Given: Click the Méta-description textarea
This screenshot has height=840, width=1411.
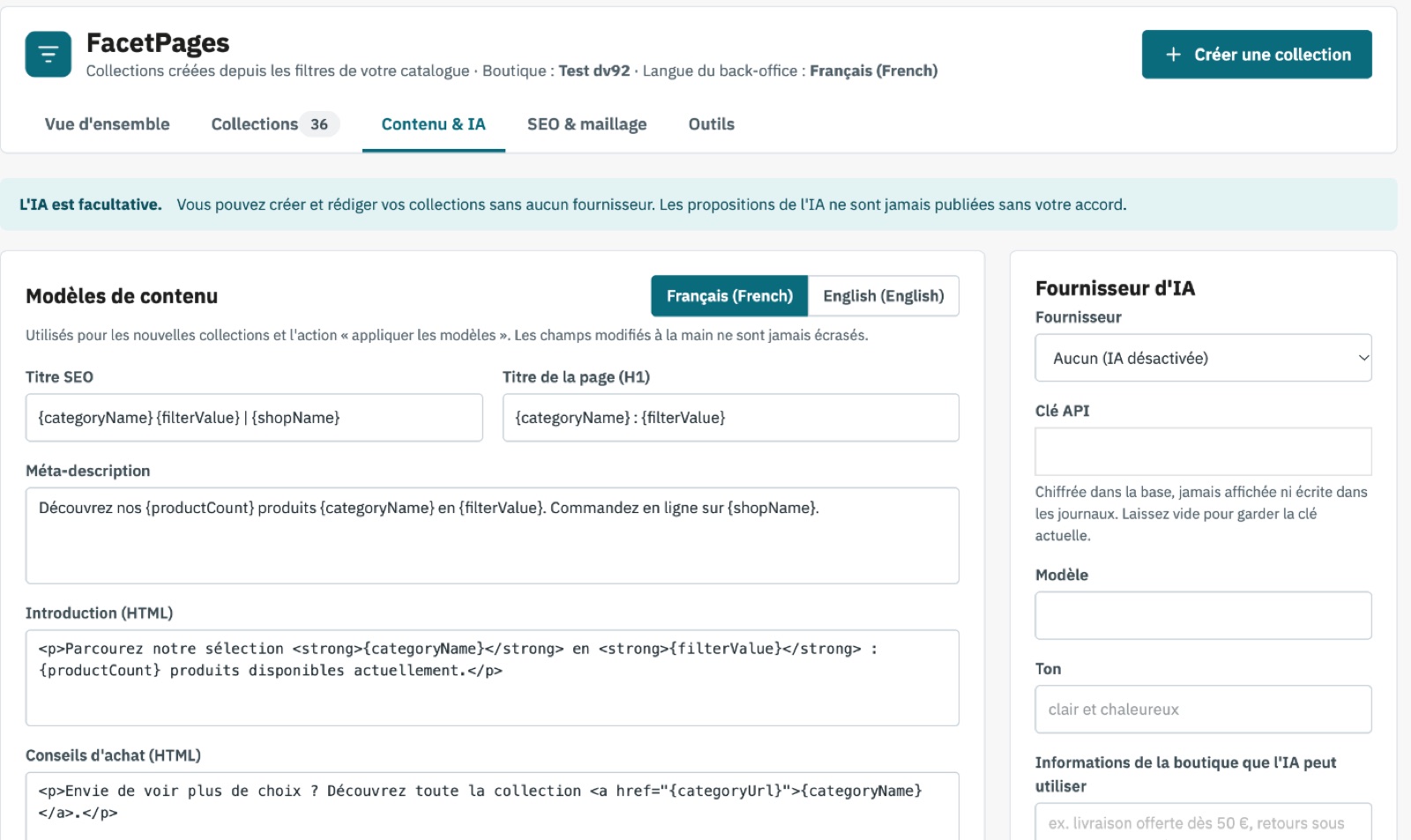Looking at the screenshot, I should point(492,536).
